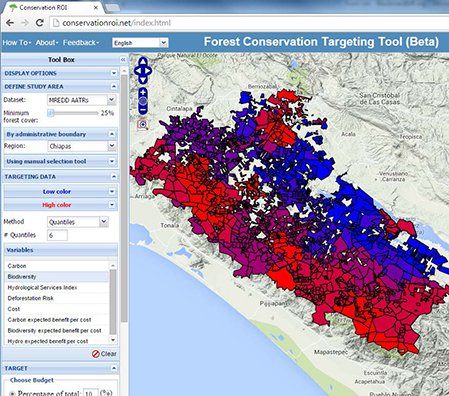Screen dimensions: 449x396
Task: Pan the map right with the arrow control
Action: tap(148, 71)
